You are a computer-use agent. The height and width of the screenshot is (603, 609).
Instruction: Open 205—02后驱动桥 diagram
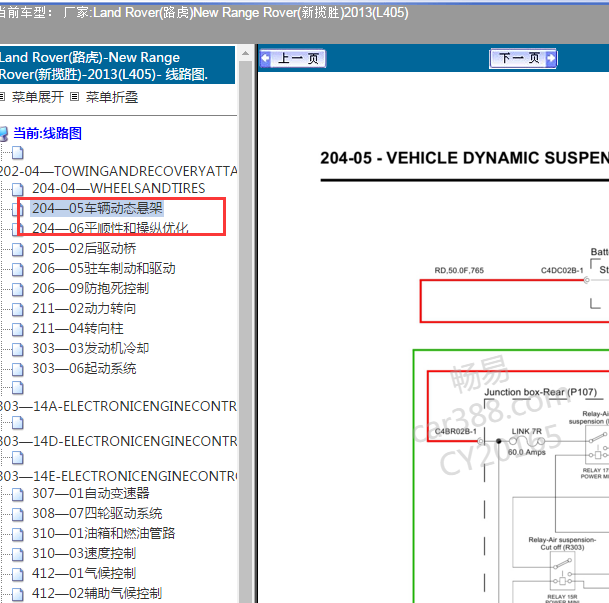point(84,248)
